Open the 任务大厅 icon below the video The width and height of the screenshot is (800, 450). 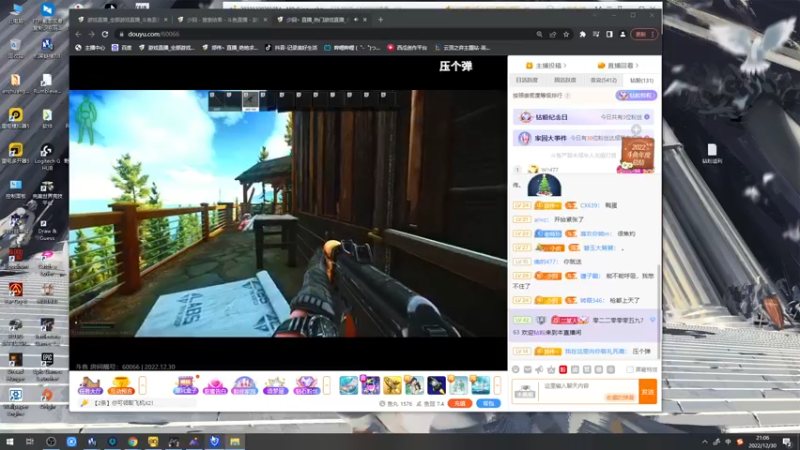coord(90,385)
